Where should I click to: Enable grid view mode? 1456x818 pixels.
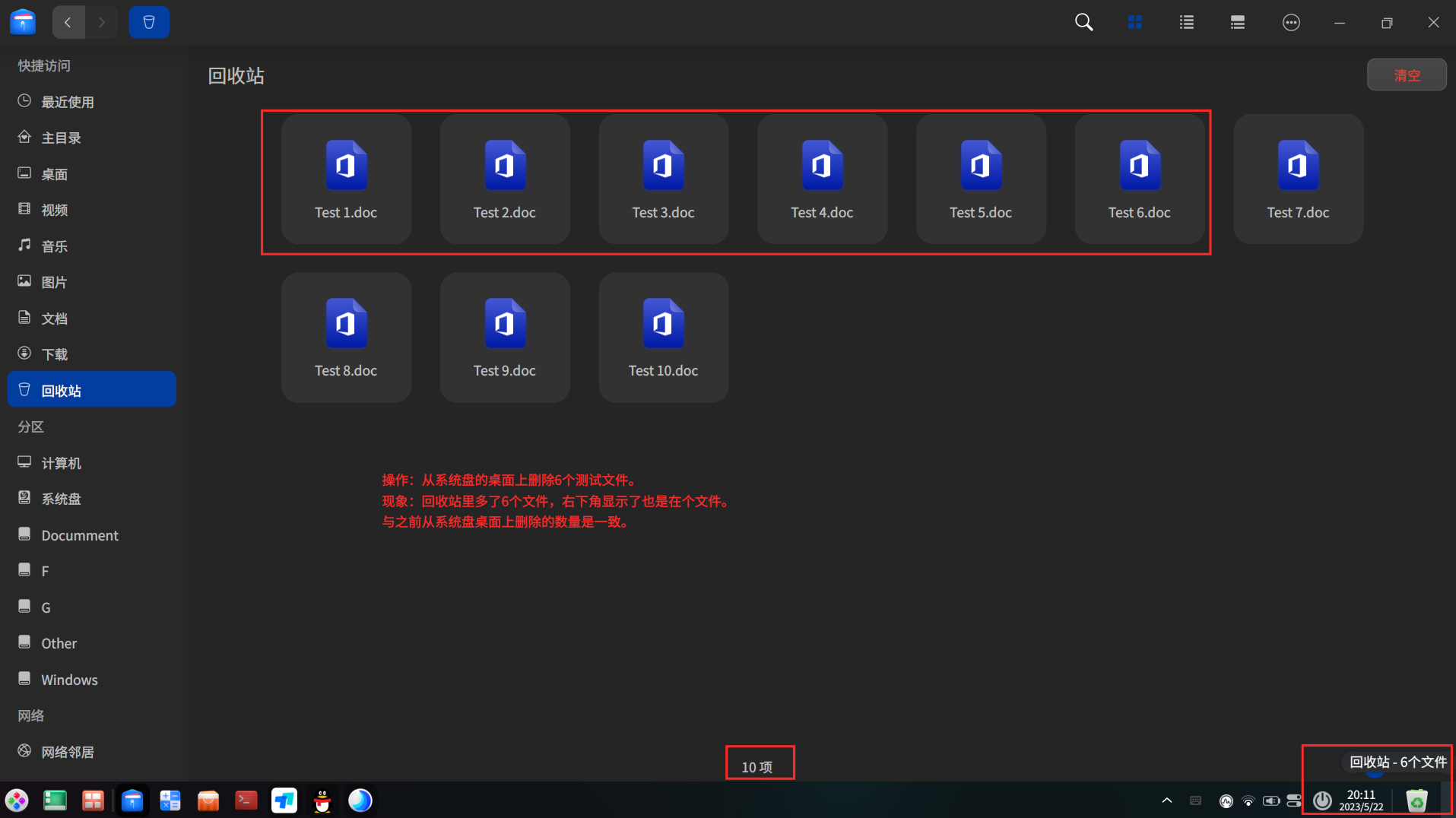pos(1134,22)
